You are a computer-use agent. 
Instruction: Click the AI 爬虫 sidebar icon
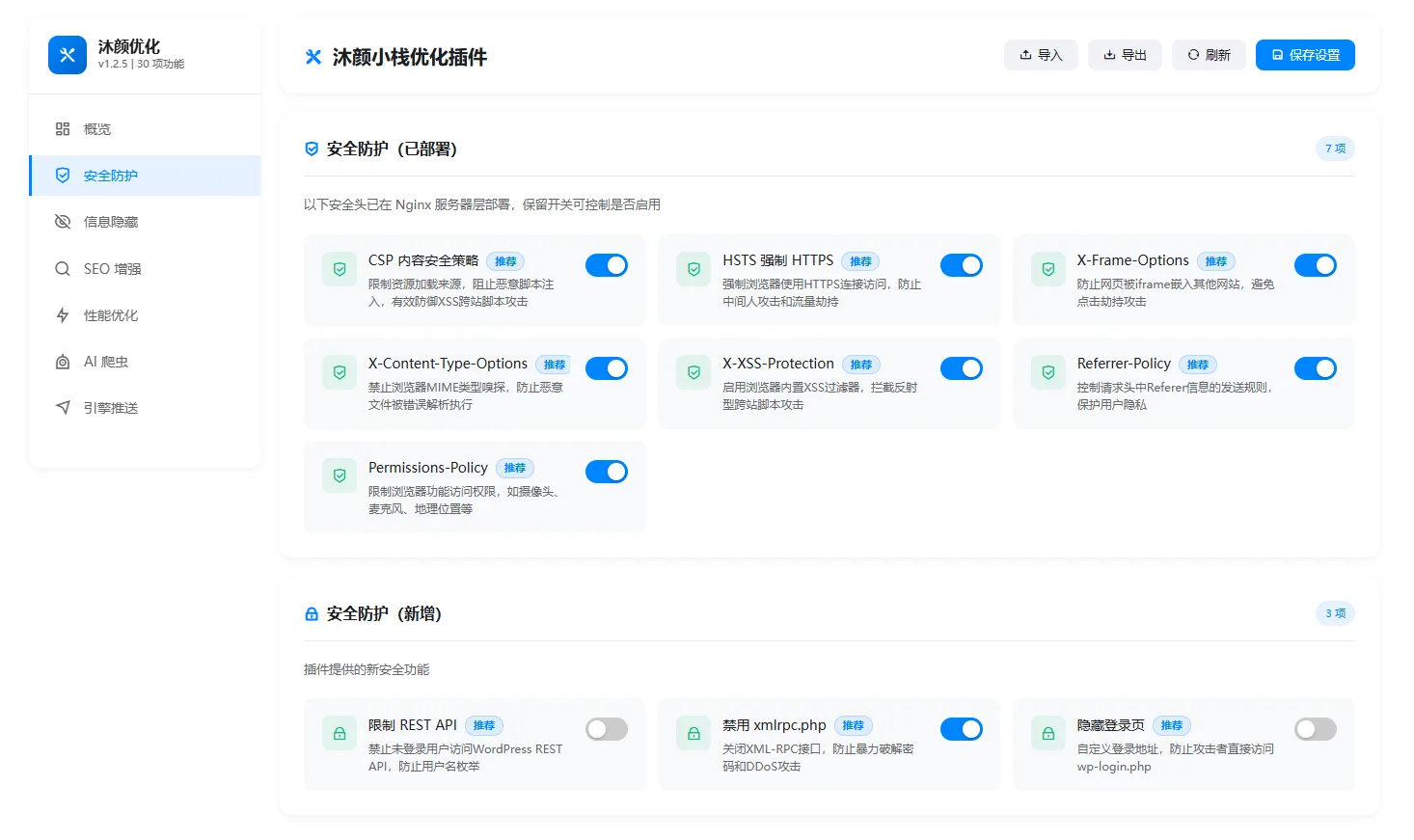[x=63, y=362]
